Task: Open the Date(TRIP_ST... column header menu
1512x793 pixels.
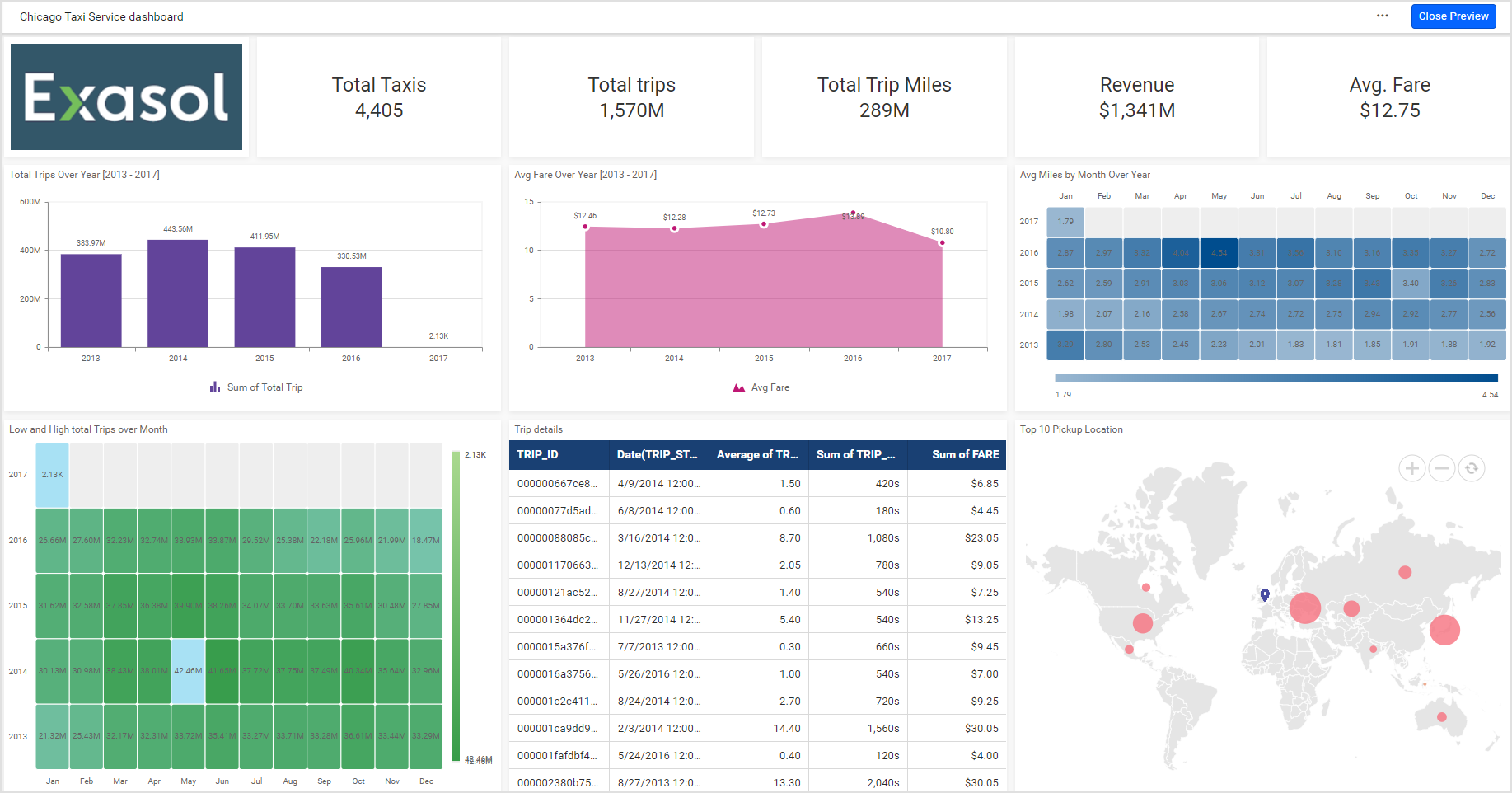Action: pyautogui.click(x=658, y=454)
